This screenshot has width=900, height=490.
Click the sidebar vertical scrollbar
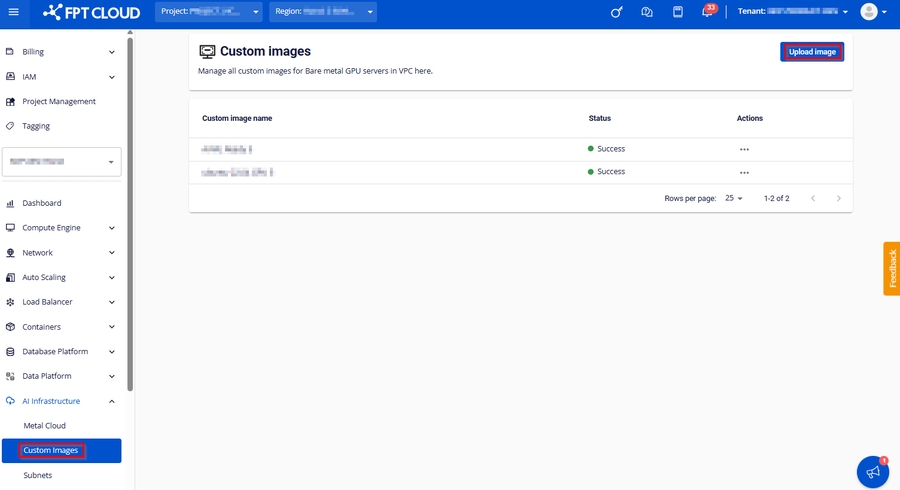130,210
